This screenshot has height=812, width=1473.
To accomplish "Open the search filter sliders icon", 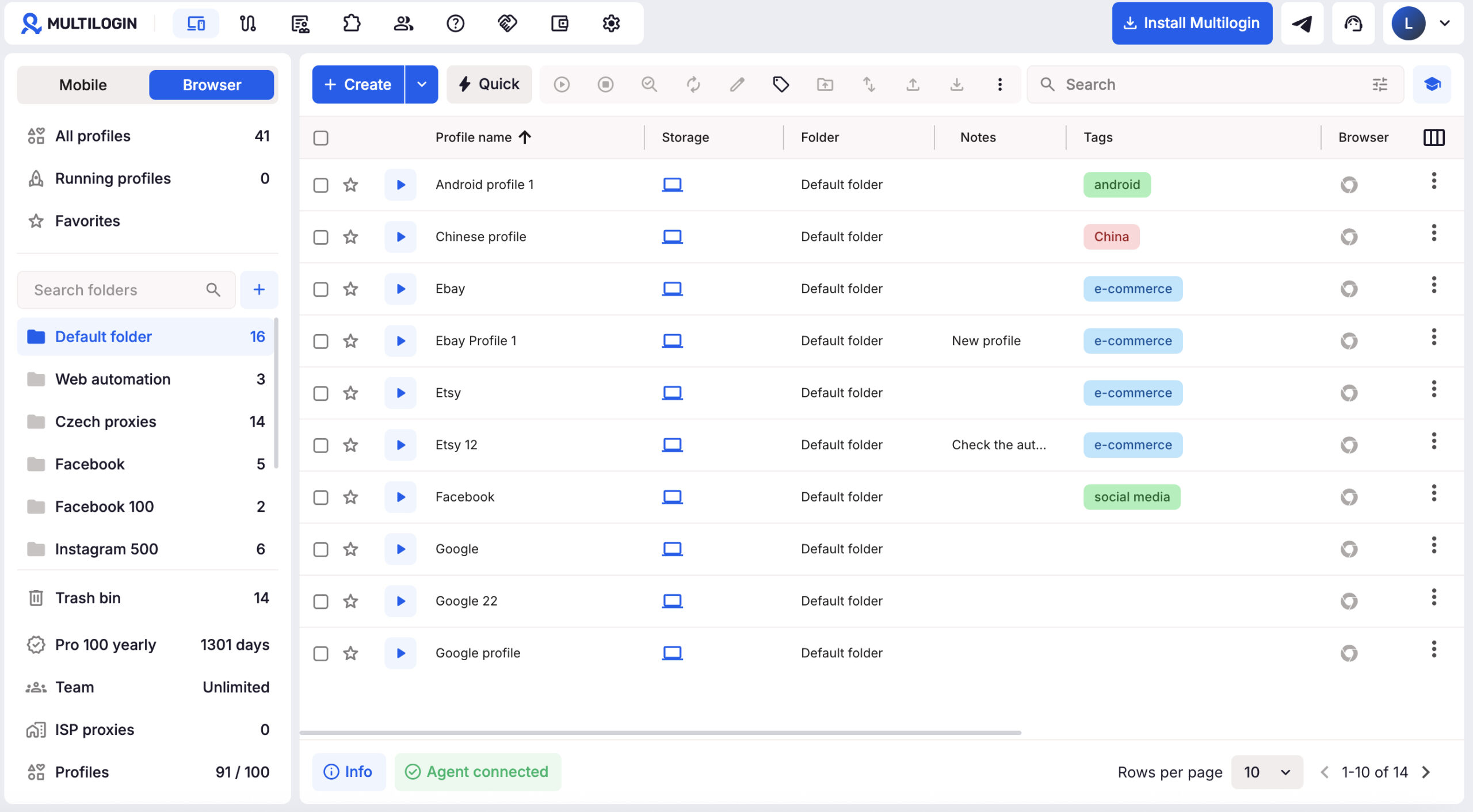I will pyautogui.click(x=1380, y=85).
